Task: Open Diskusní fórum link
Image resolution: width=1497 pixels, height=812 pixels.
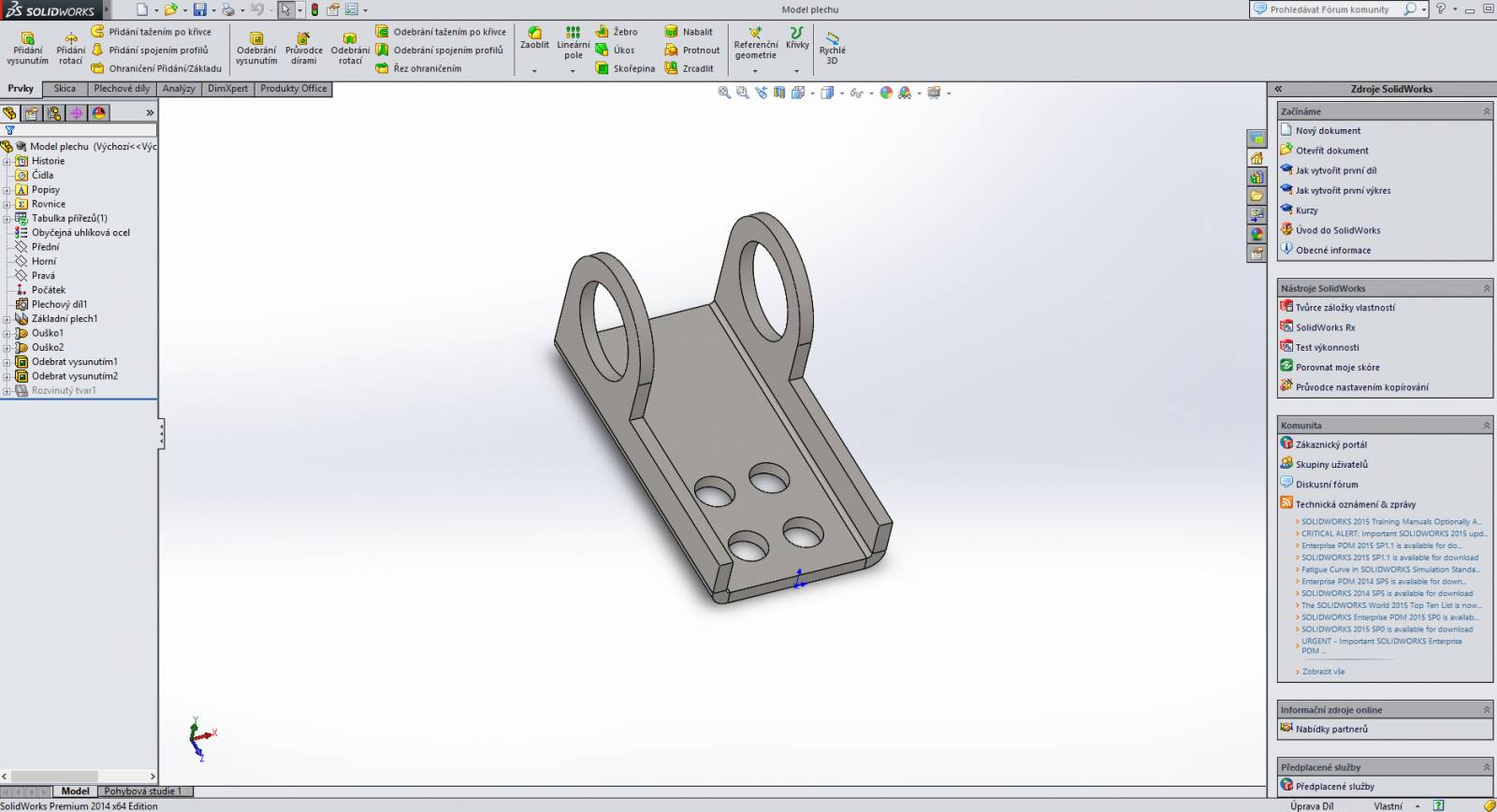Action: 1326,485
